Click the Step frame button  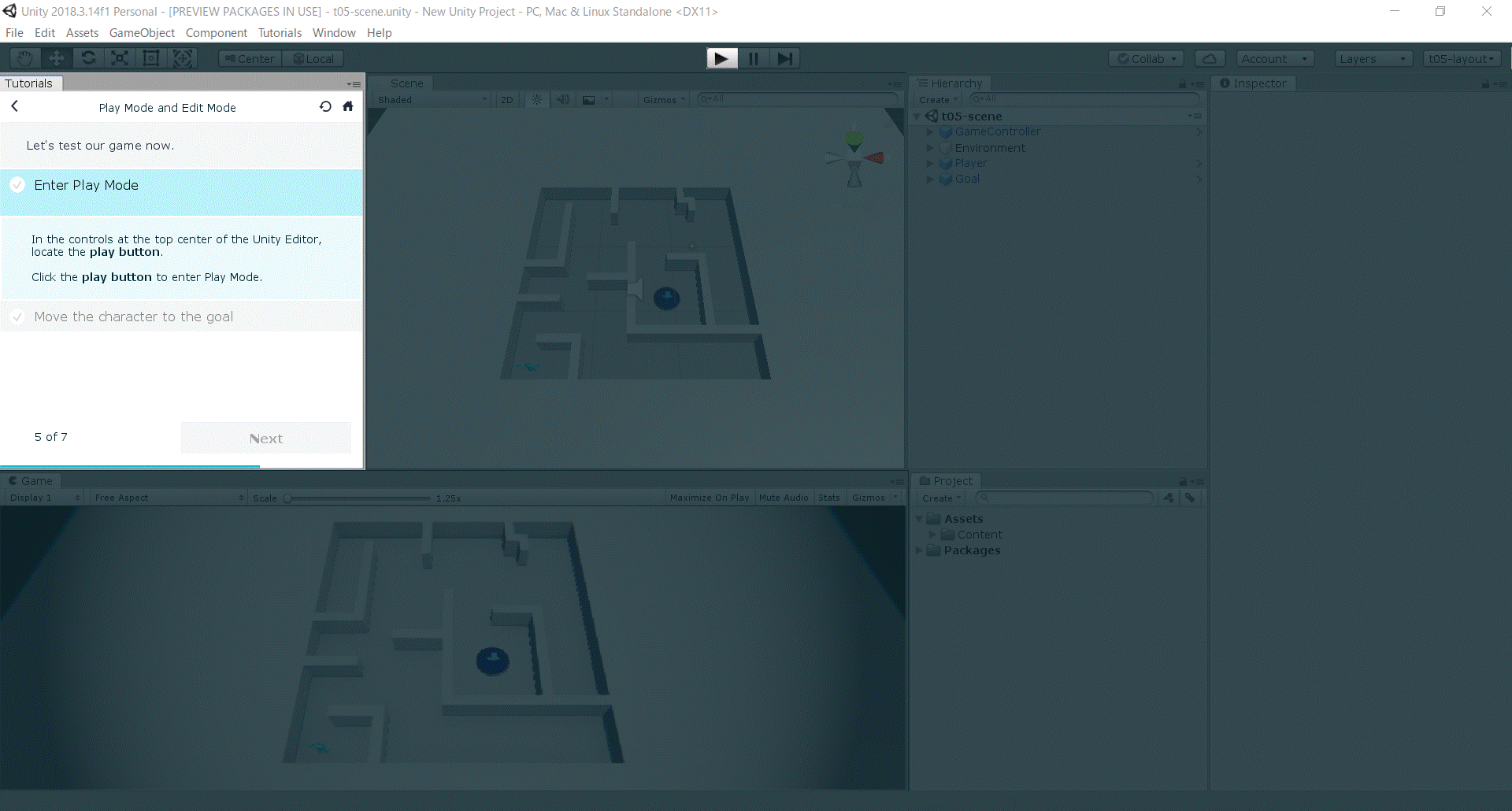[x=785, y=58]
